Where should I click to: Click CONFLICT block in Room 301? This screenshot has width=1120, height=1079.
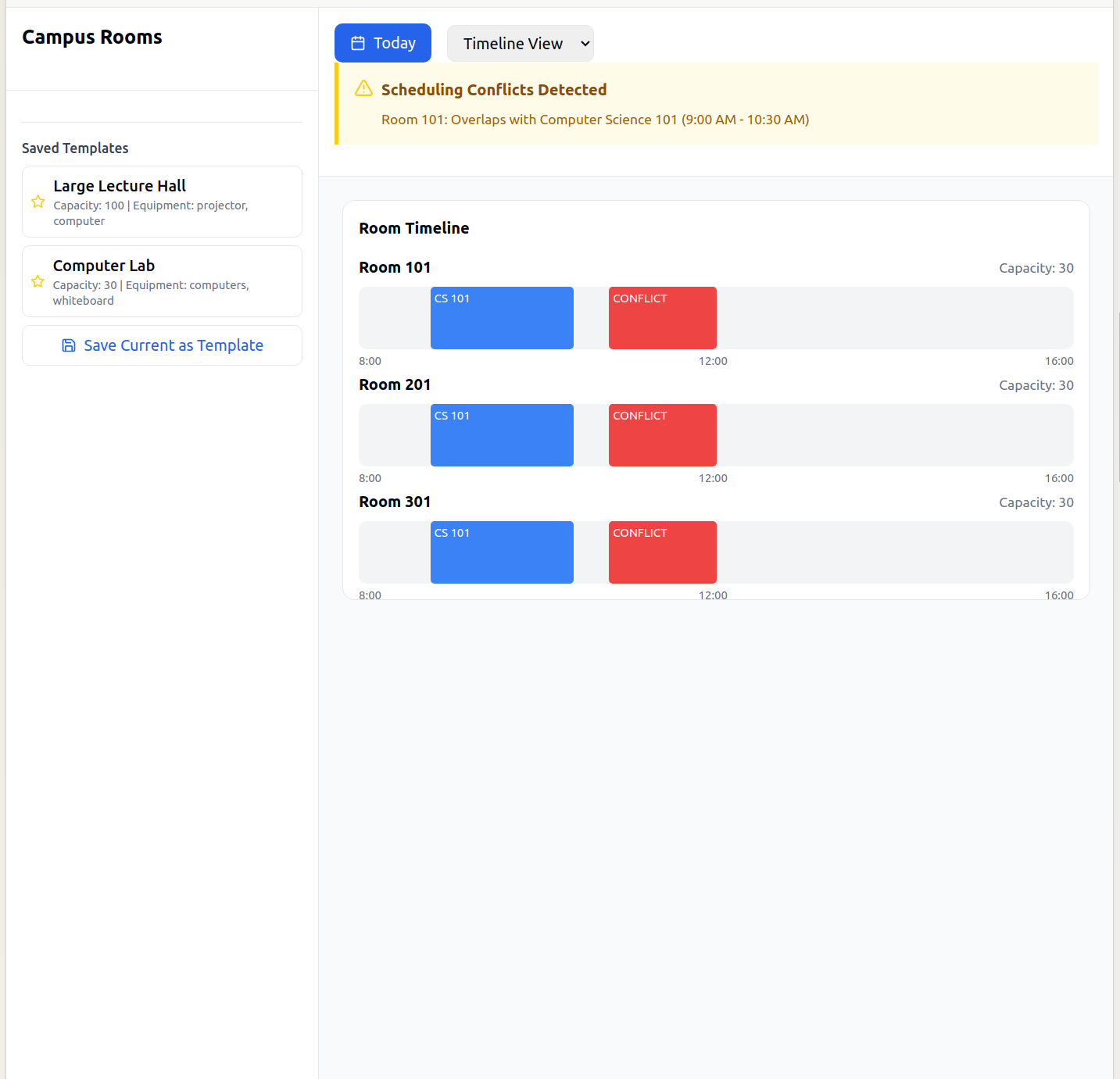[x=662, y=552]
